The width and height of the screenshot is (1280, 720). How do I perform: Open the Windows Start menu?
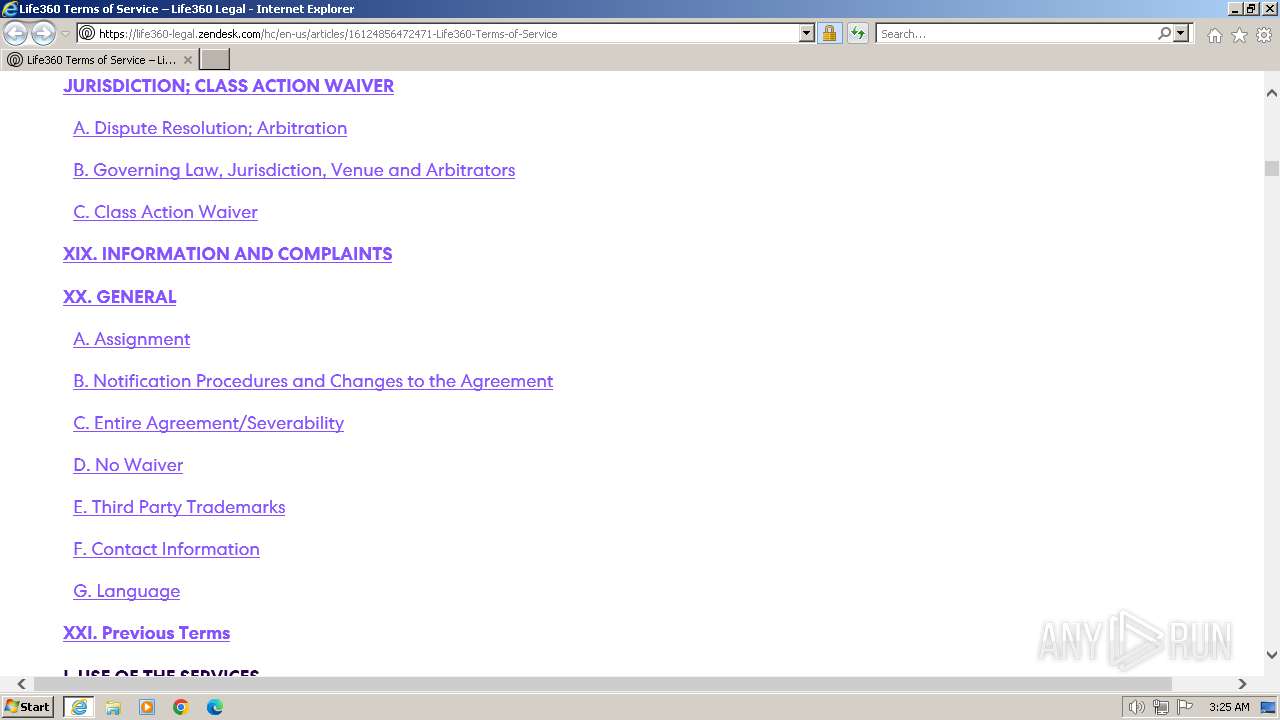(x=27, y=707)
